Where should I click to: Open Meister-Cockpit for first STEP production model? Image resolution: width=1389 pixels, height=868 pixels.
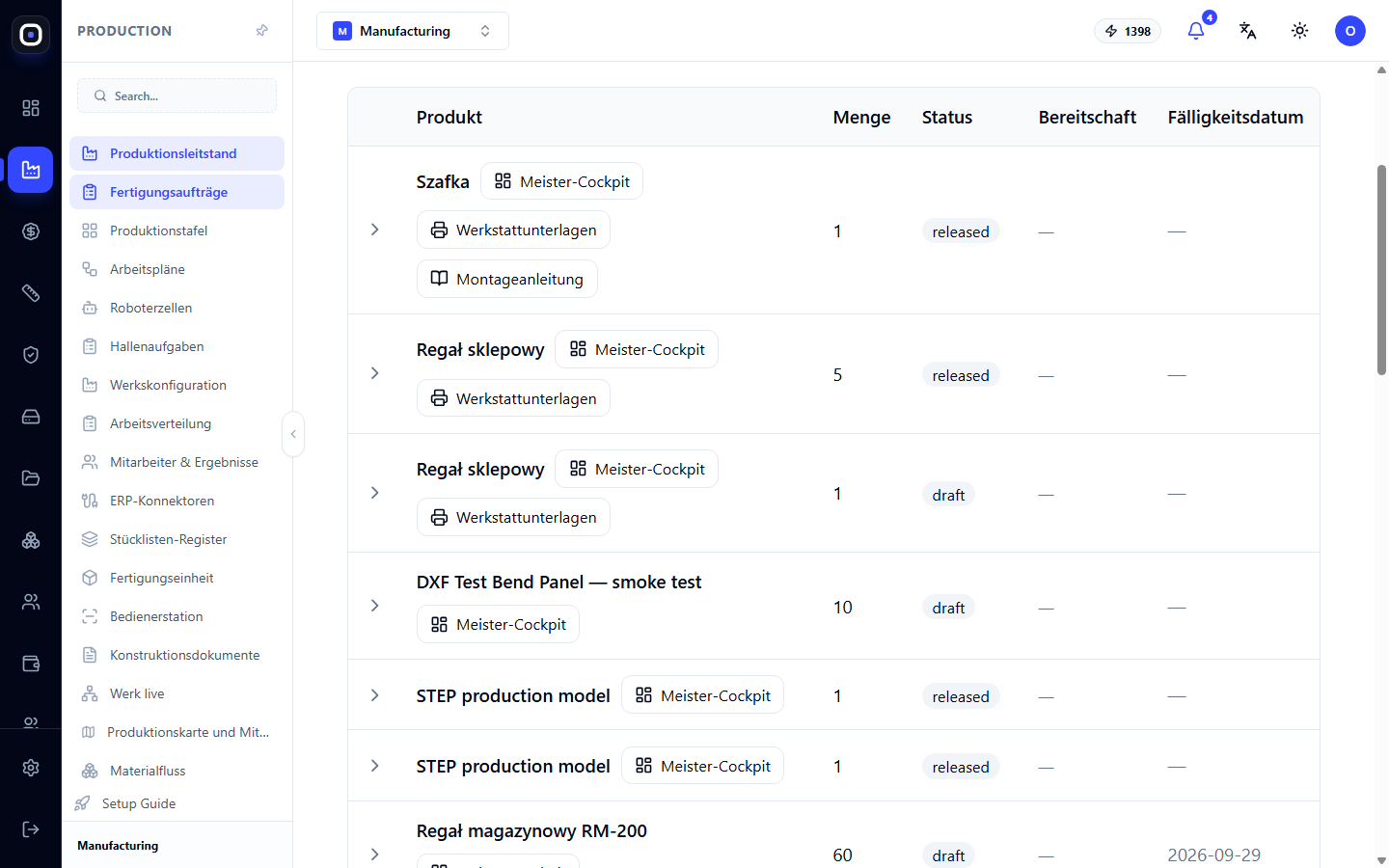(x=702, y=695)
